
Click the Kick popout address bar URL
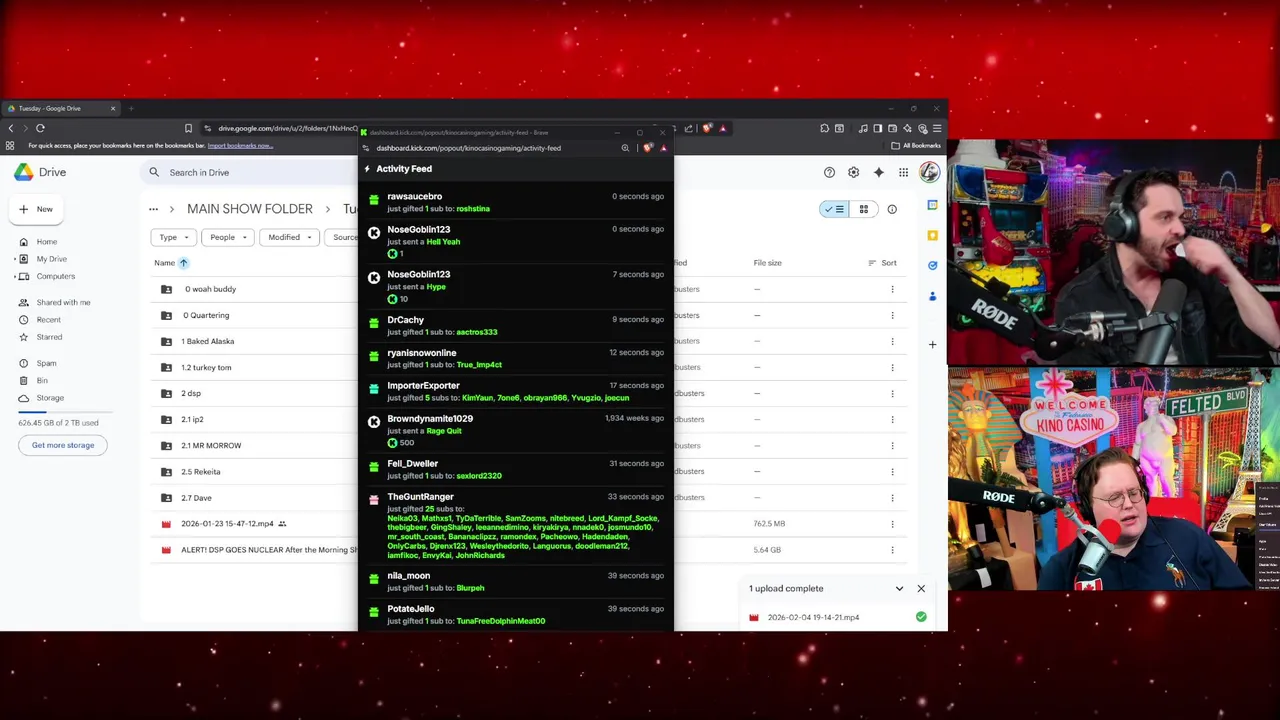coord(468,148)
